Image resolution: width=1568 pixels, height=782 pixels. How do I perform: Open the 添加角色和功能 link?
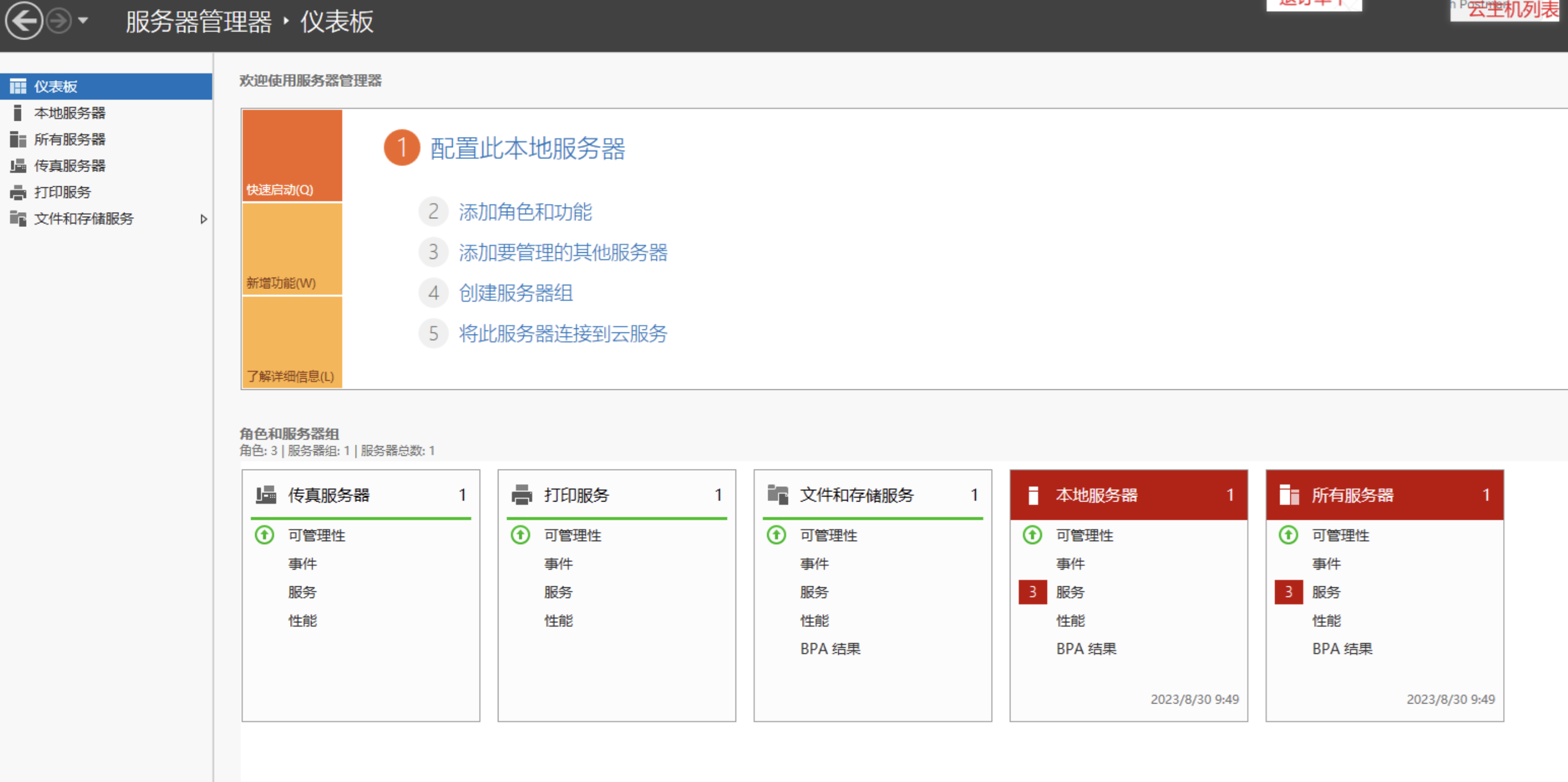tap(525, 212)
